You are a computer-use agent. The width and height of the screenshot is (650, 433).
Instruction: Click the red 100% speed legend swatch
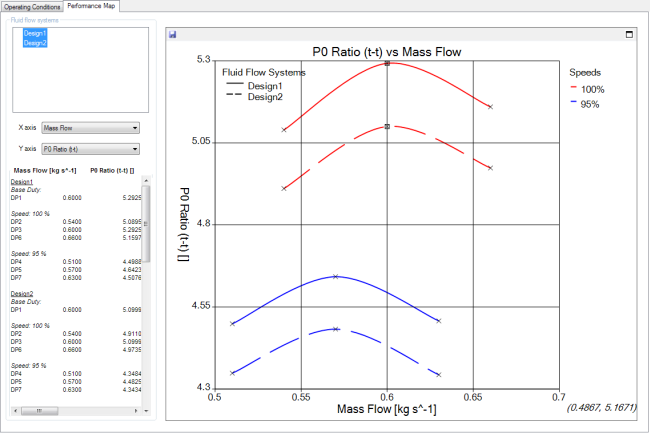(574, 87)
